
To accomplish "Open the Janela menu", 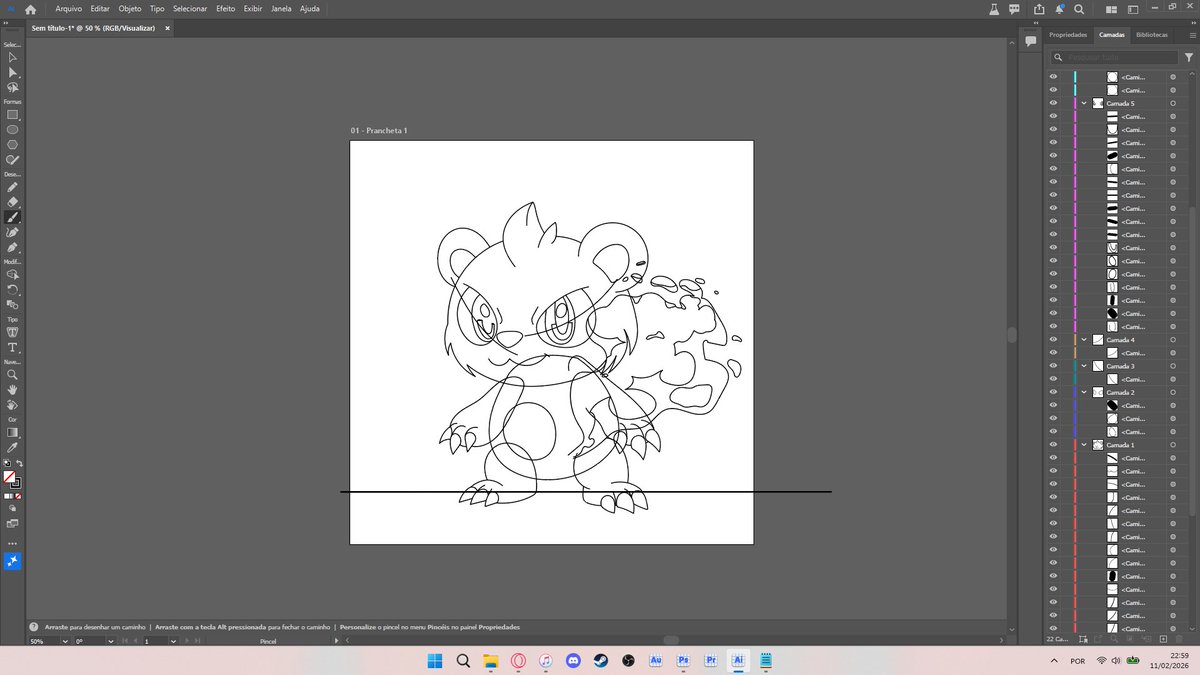I will (281, 8).
